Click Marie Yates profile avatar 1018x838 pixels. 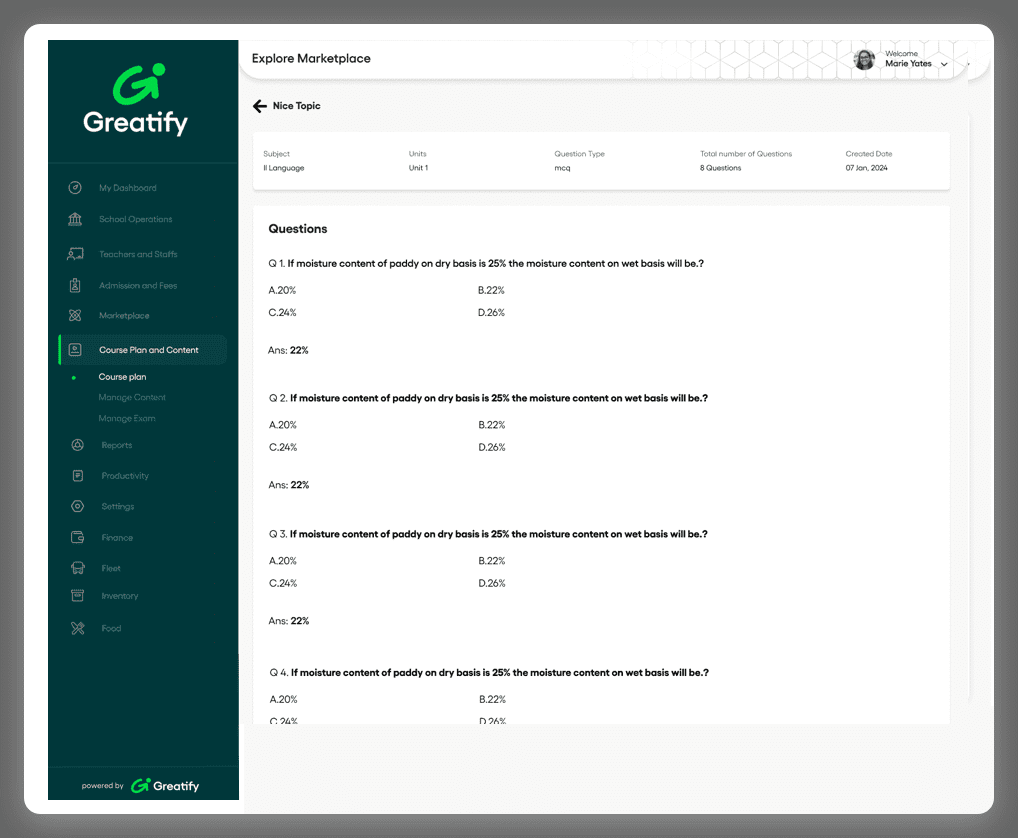[x=864, y=60]
